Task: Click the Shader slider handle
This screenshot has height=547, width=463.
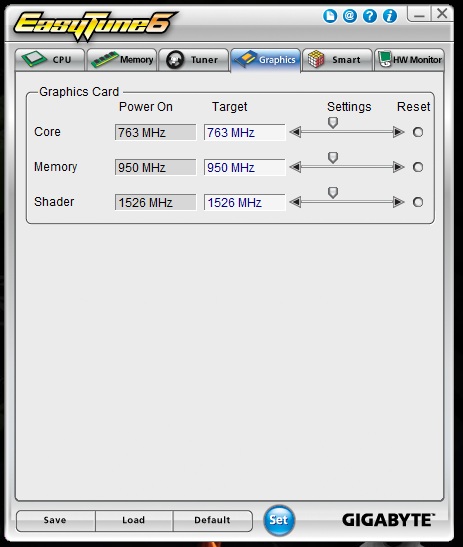Action: (x=333, y=192)
